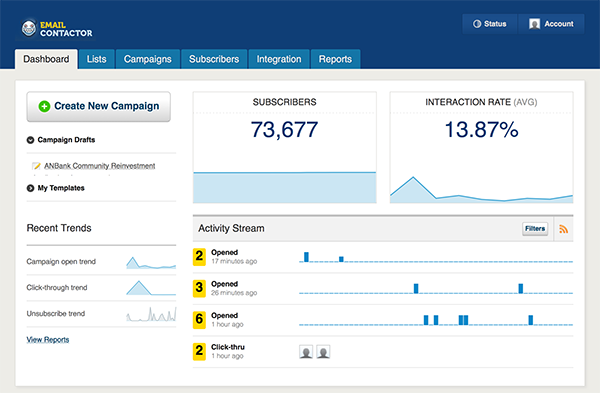Select first click-thru subscriber avatar
Viewport: 600px width, 393px height.
pos(306,352)
